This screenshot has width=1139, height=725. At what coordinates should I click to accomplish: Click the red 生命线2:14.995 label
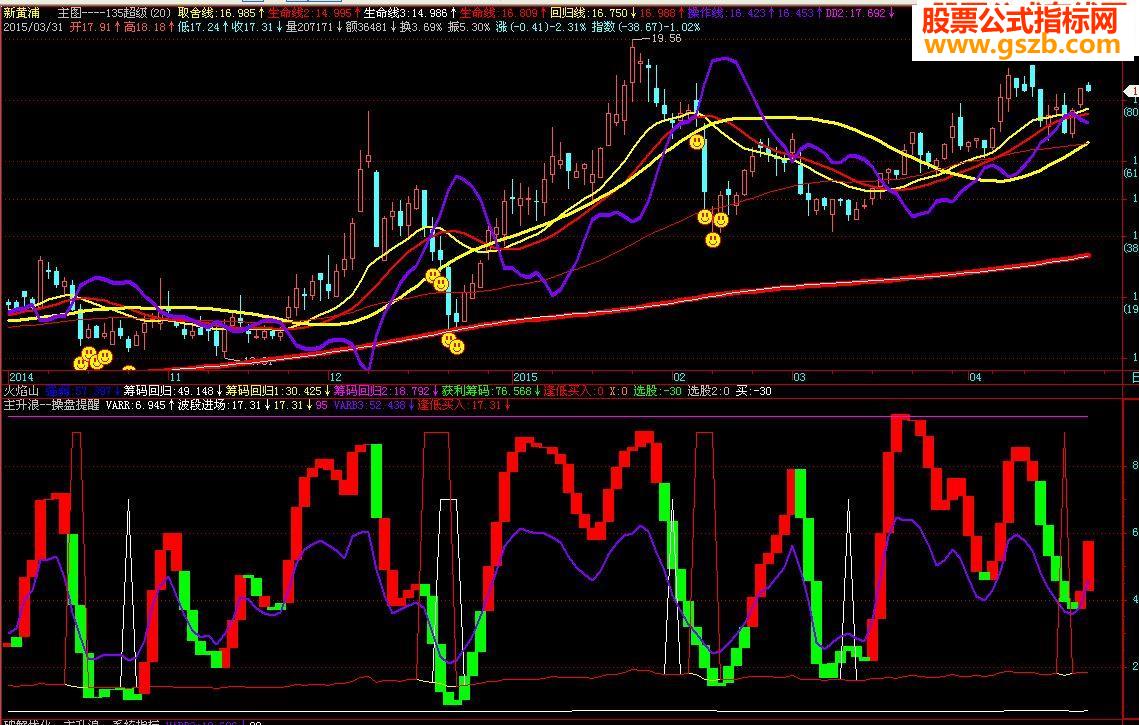(310, 13)
